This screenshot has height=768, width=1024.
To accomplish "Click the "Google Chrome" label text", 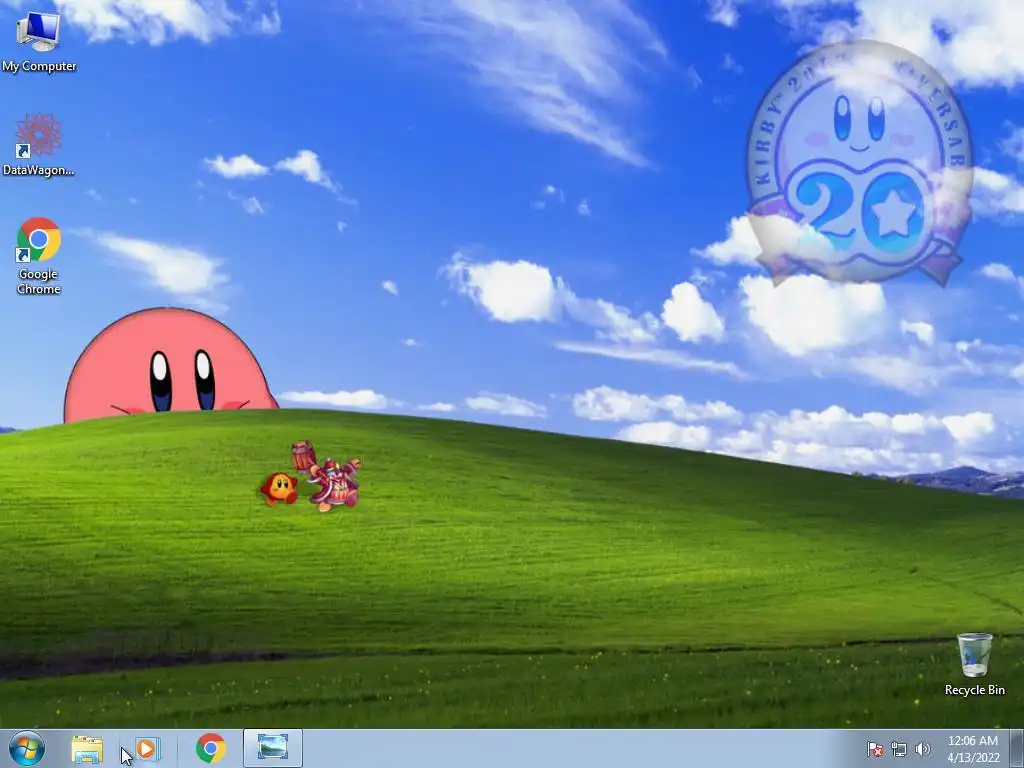I will (39, 281).
